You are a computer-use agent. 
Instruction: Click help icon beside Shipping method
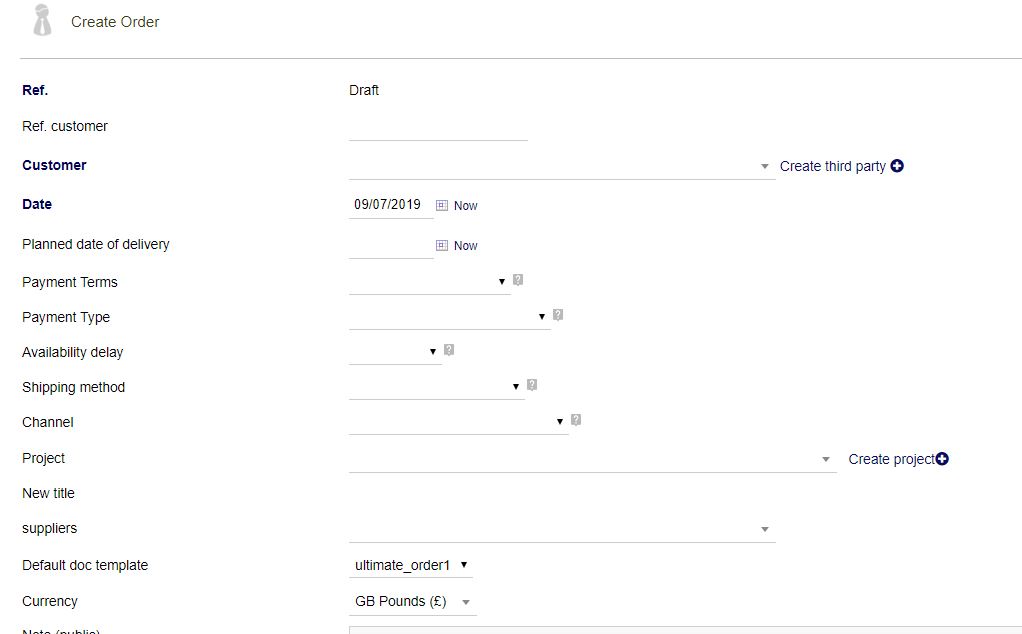click(532, 385)
